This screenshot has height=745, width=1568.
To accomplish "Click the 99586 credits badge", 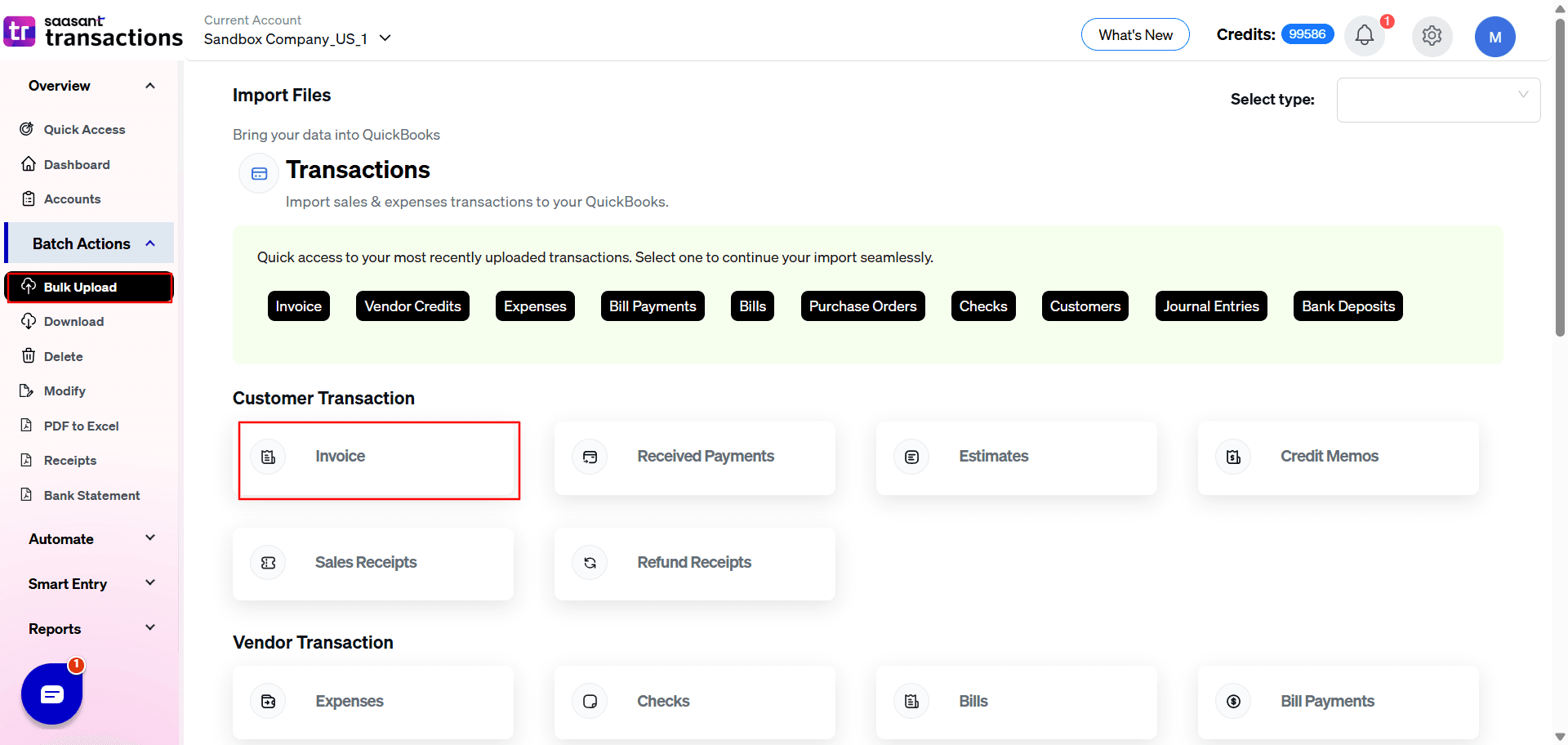I will pos(1307,34).
